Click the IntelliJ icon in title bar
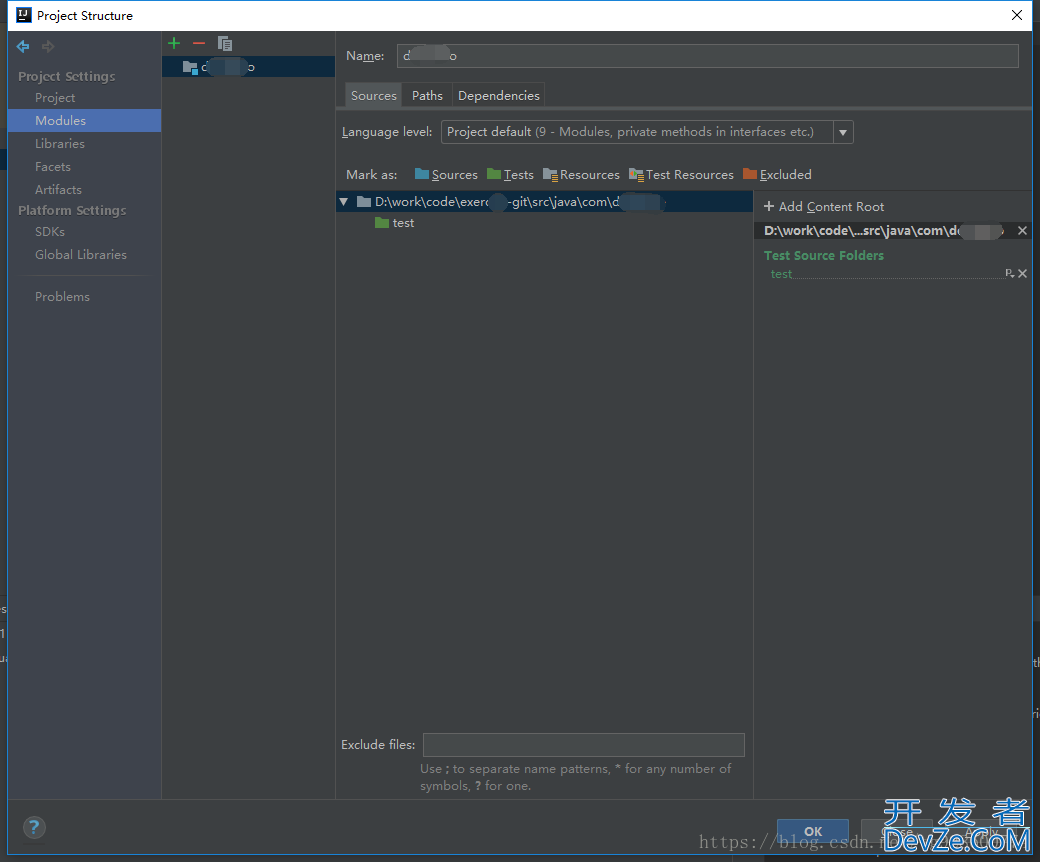The image size is (1040, 862). click(24, 15)
